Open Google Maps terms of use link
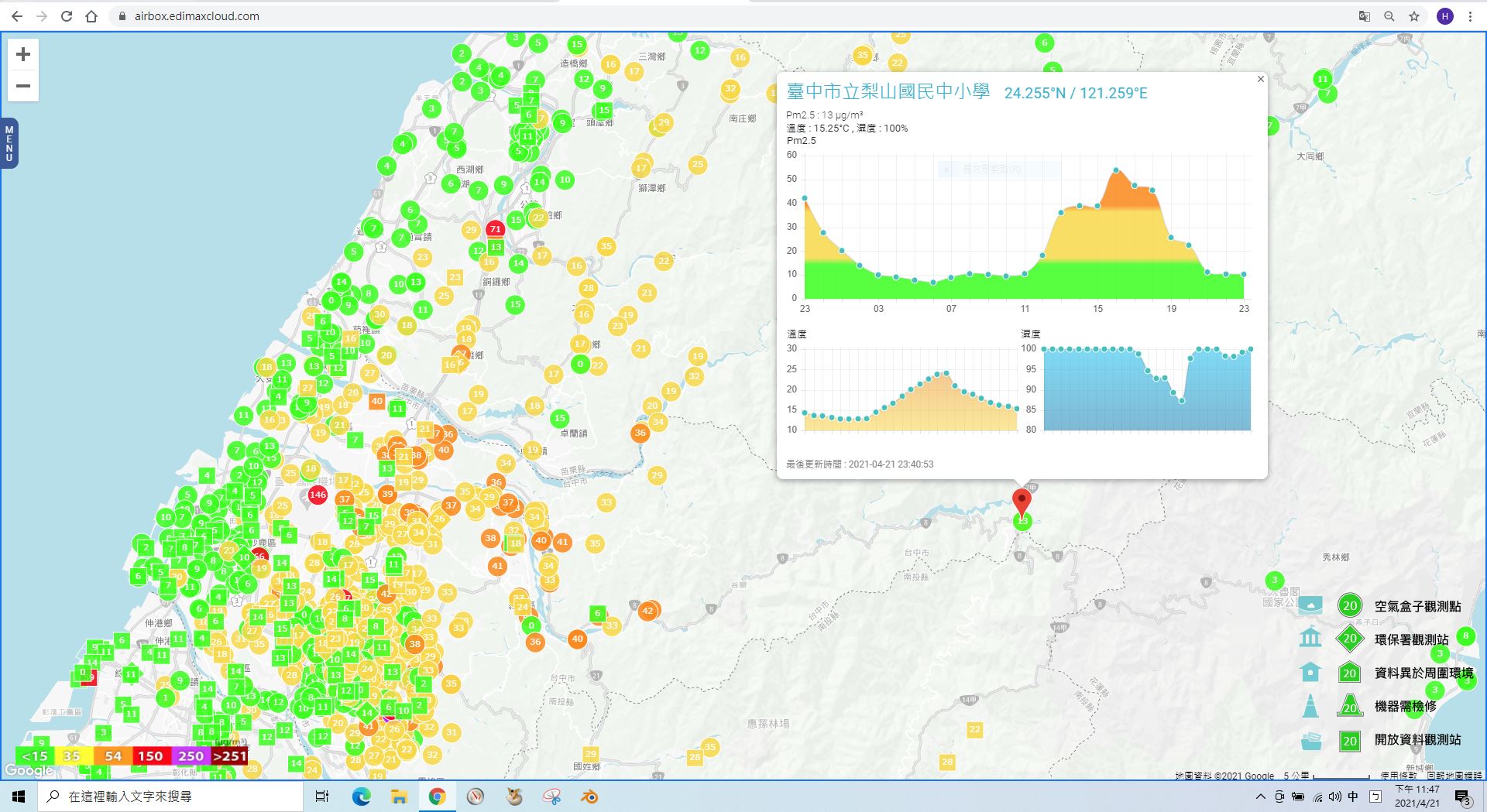The image size is (1487, 812). [x=1398, y=776]
